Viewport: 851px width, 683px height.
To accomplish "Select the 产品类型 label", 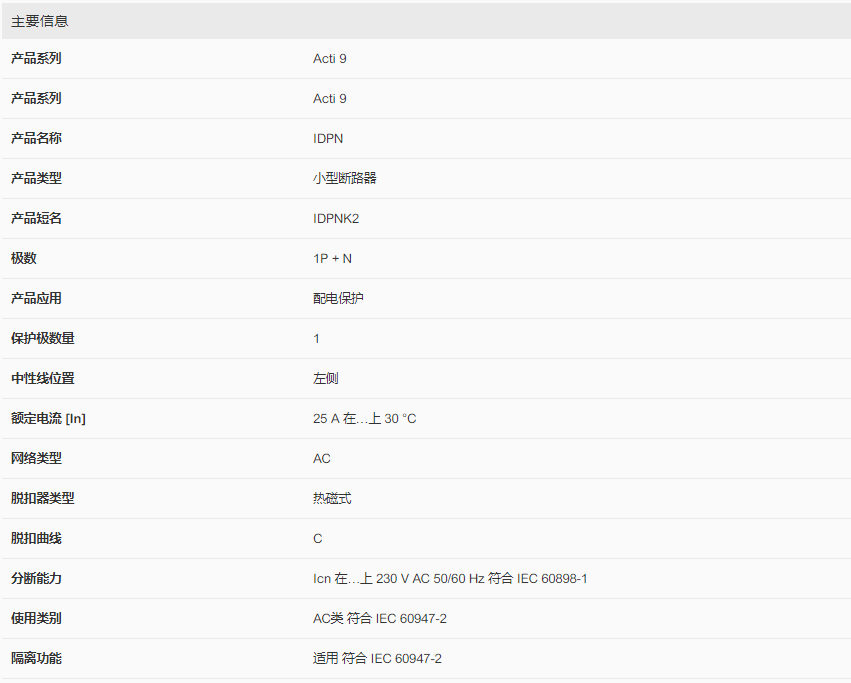I will [36, 178].
